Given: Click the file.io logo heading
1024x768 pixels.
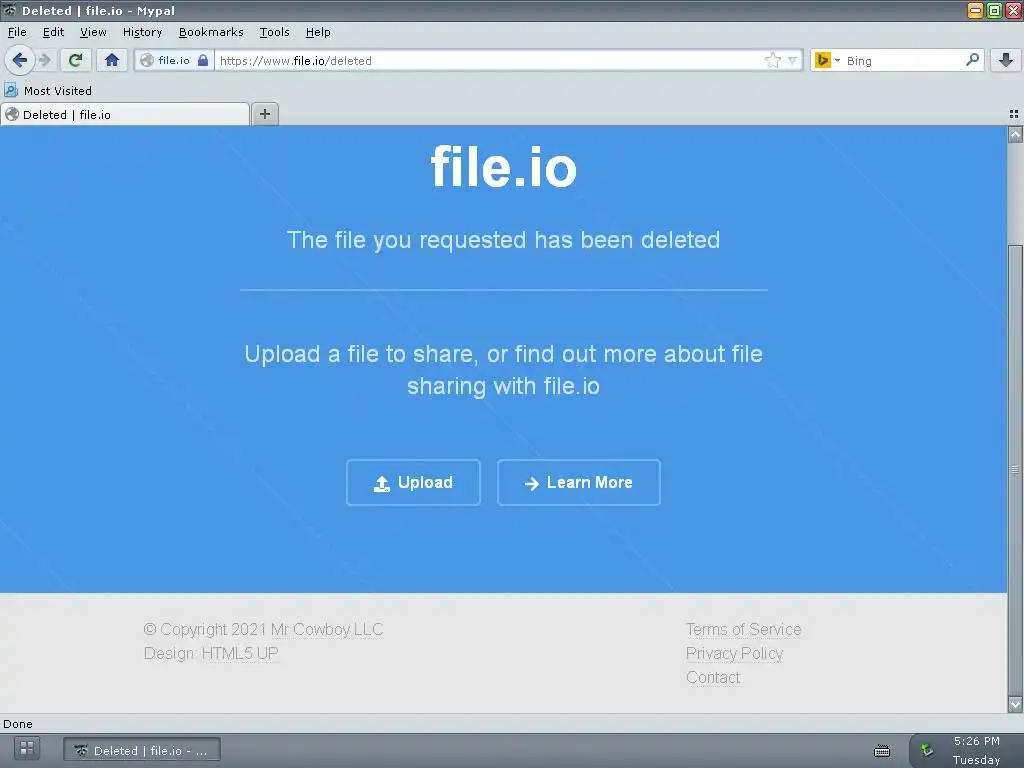Looking at the screenshot, I should click(504, 167).
